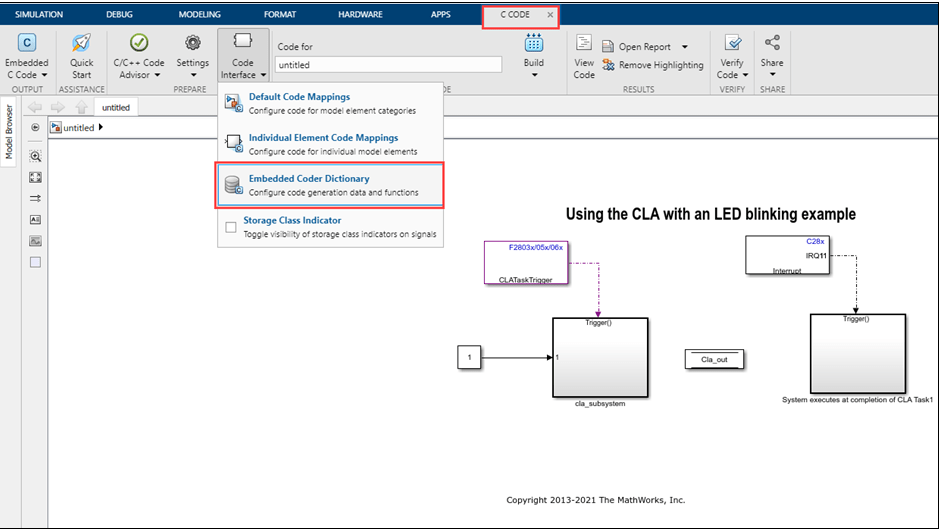Collapse the Code Interface dropdown arrow

tap(263, 75)
